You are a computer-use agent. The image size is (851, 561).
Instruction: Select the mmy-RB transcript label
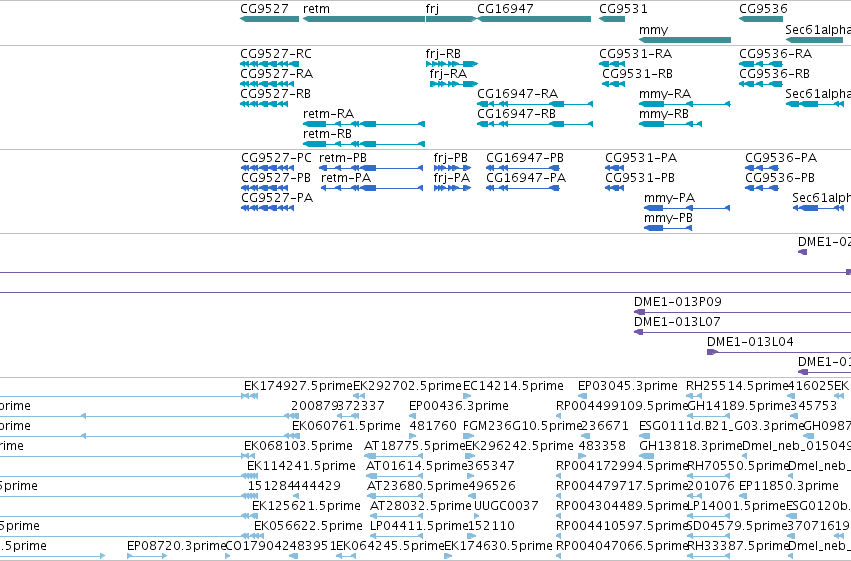coord(664,114)
